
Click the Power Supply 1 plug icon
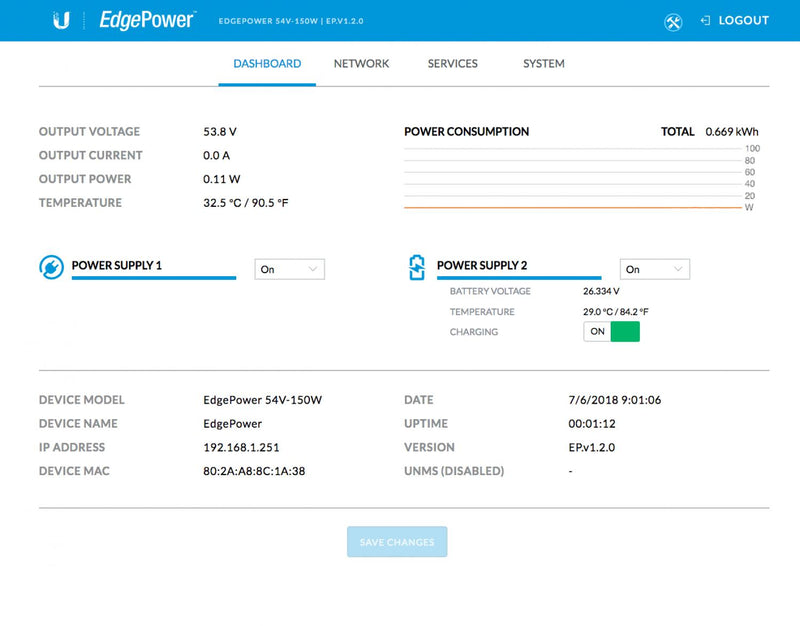point(51,267)
